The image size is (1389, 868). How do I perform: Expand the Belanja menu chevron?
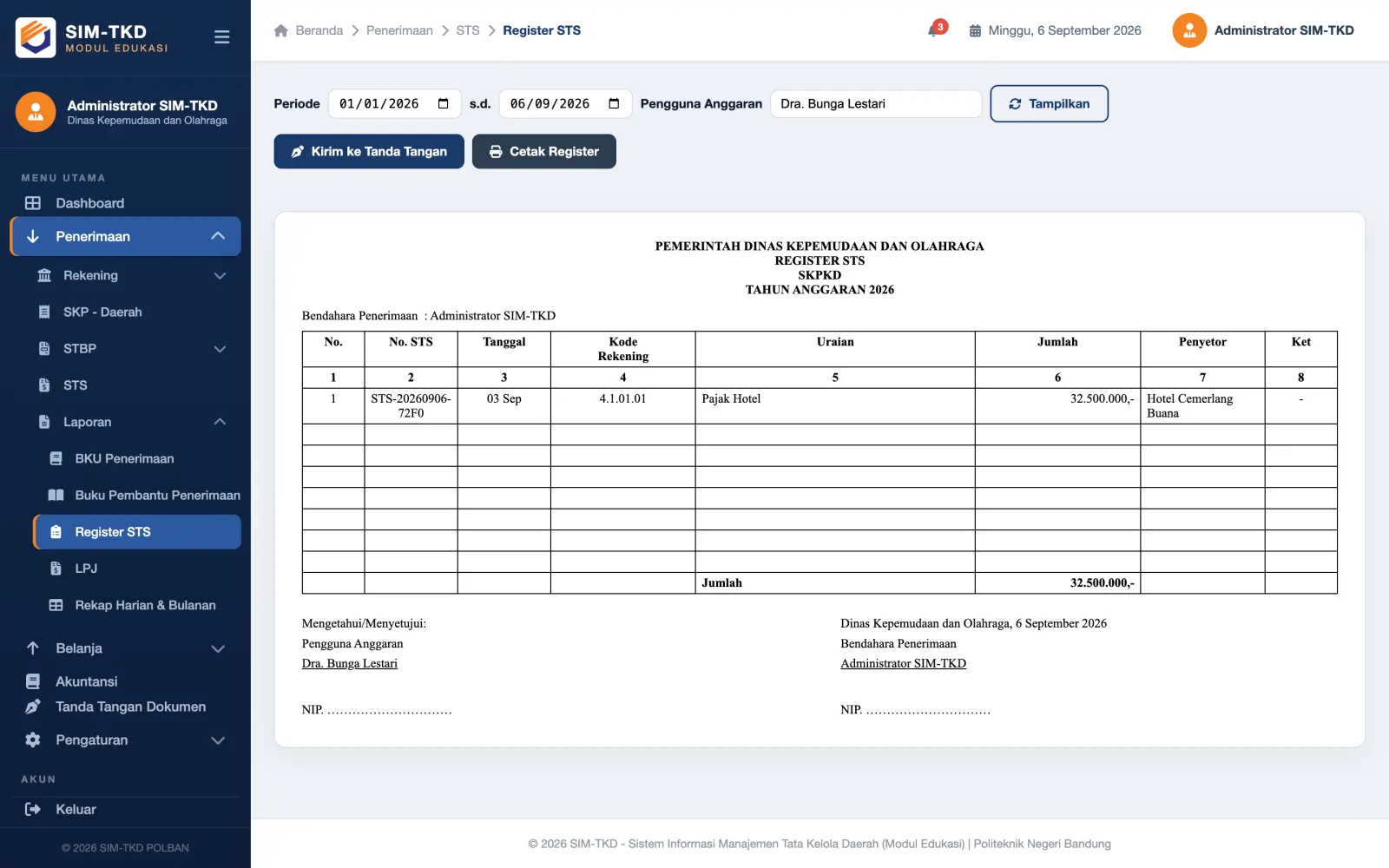218,648
